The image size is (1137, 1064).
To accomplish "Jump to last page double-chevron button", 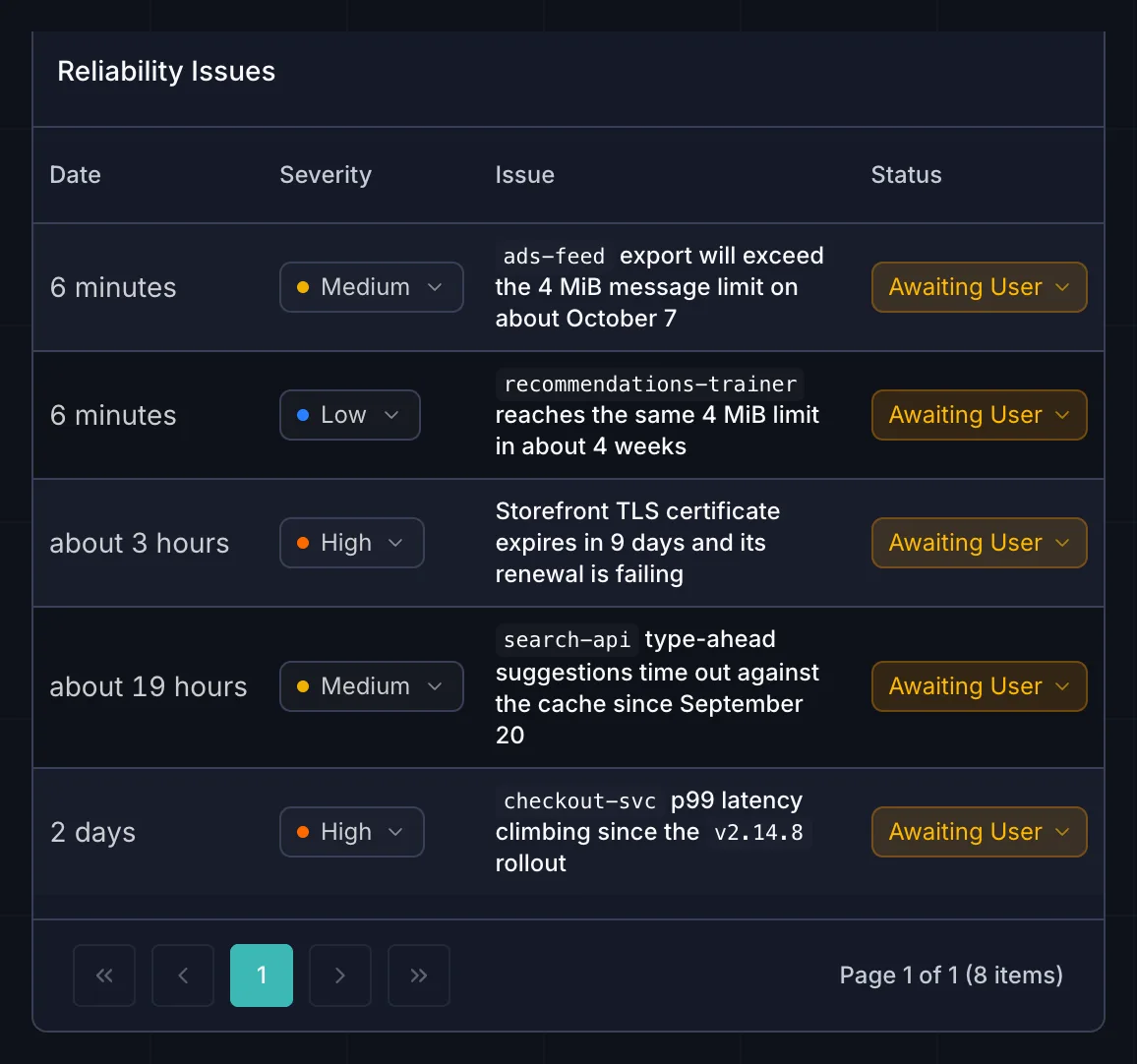I will 418,975.
